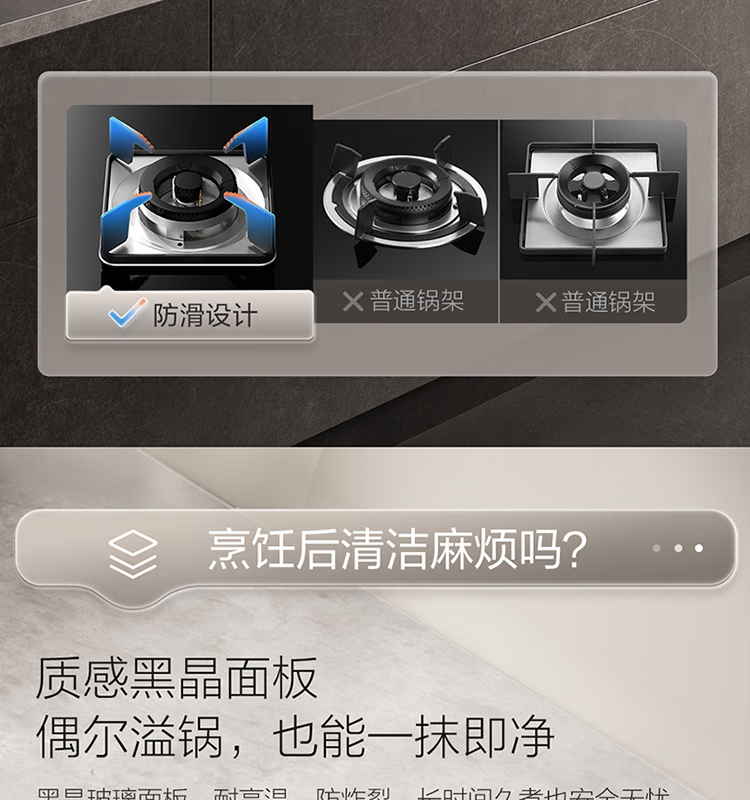Image resolution: width=750 pixels, height=800 pixels.
Task: Open the middle round pot rack image
Action: [406, 199]
